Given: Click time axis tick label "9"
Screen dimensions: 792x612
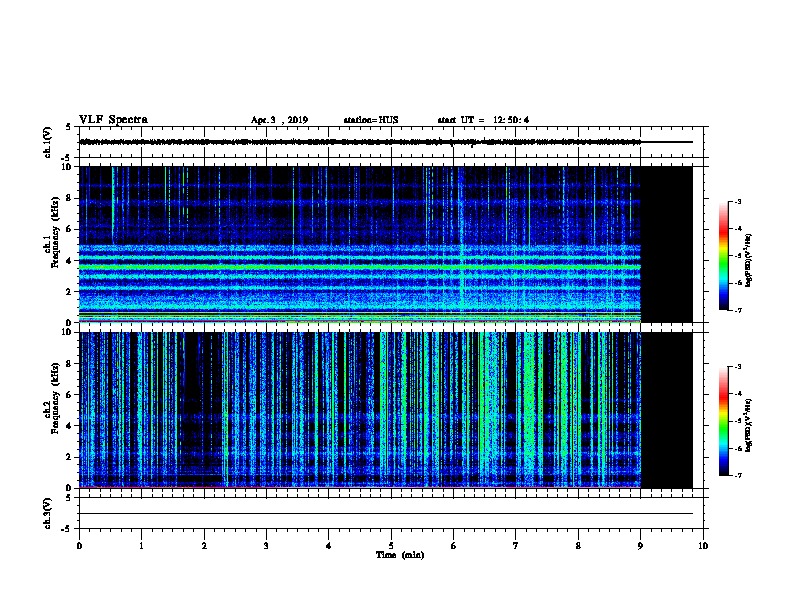Looking at the screenshot, I should point(640,545).
